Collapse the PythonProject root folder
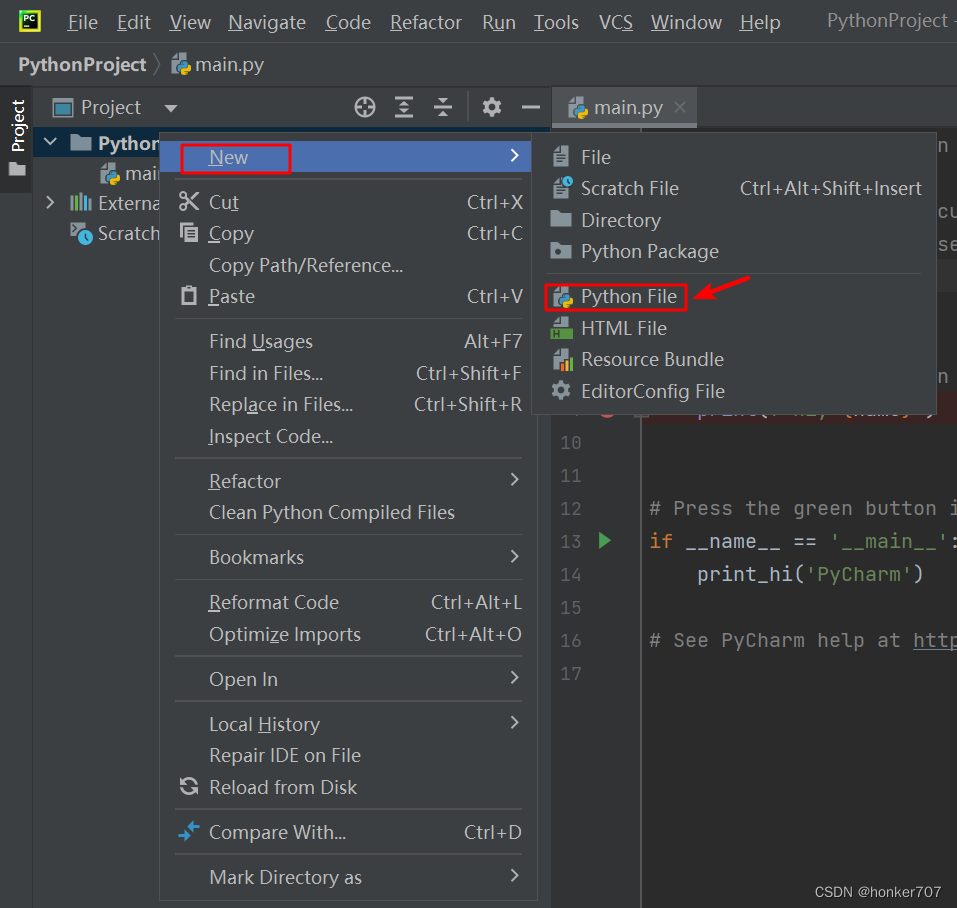This screenshot has width=957, height=908. (x=51, y=142)
